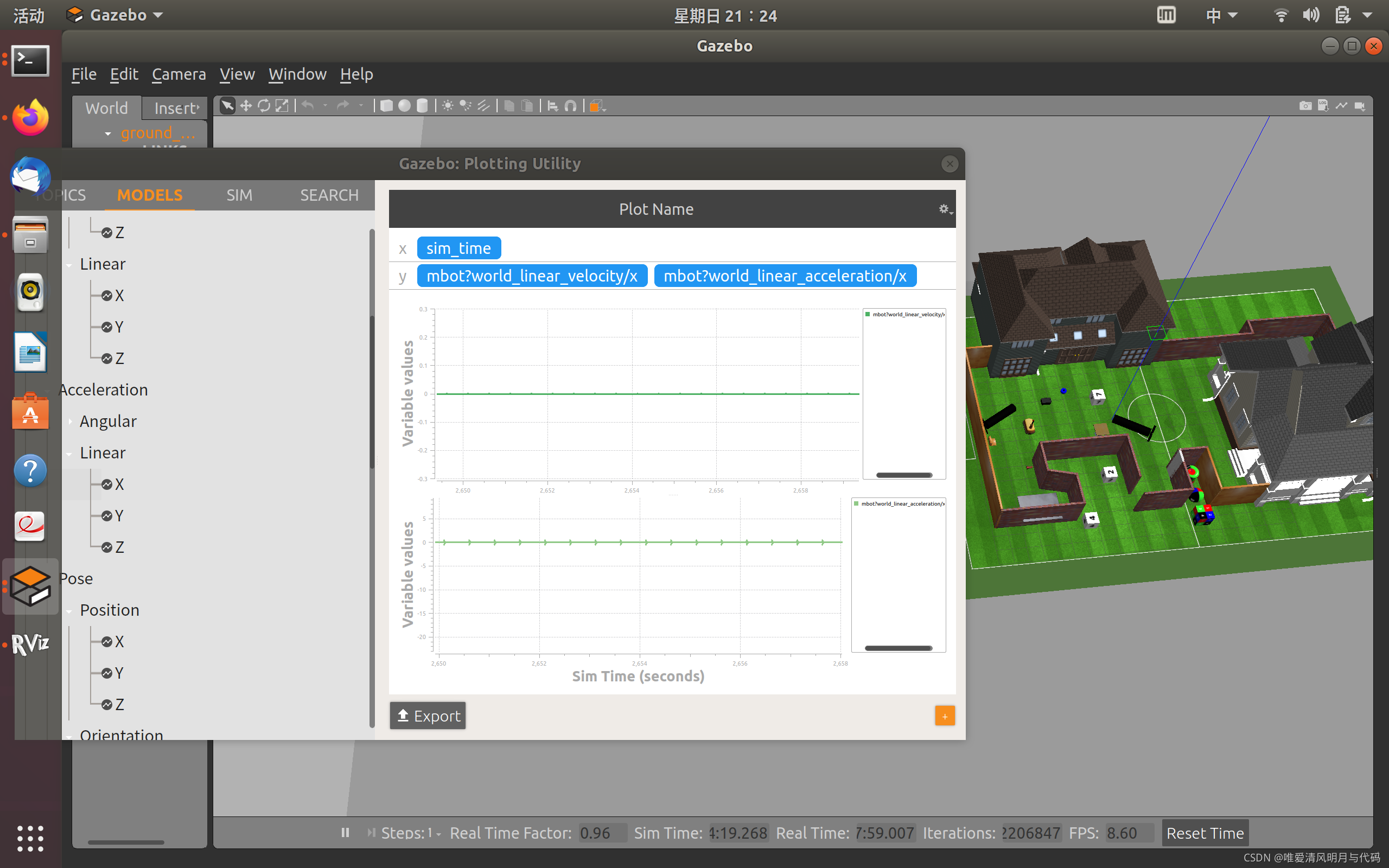1389x868 pixels.
Task: Open the Help menu
Action: [356, 74]
